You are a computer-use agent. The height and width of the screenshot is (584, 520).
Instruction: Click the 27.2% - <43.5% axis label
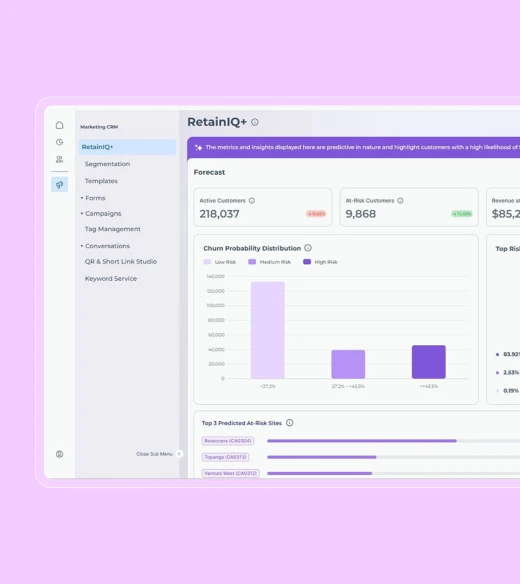pyautogui.click(x=348, y=386)
